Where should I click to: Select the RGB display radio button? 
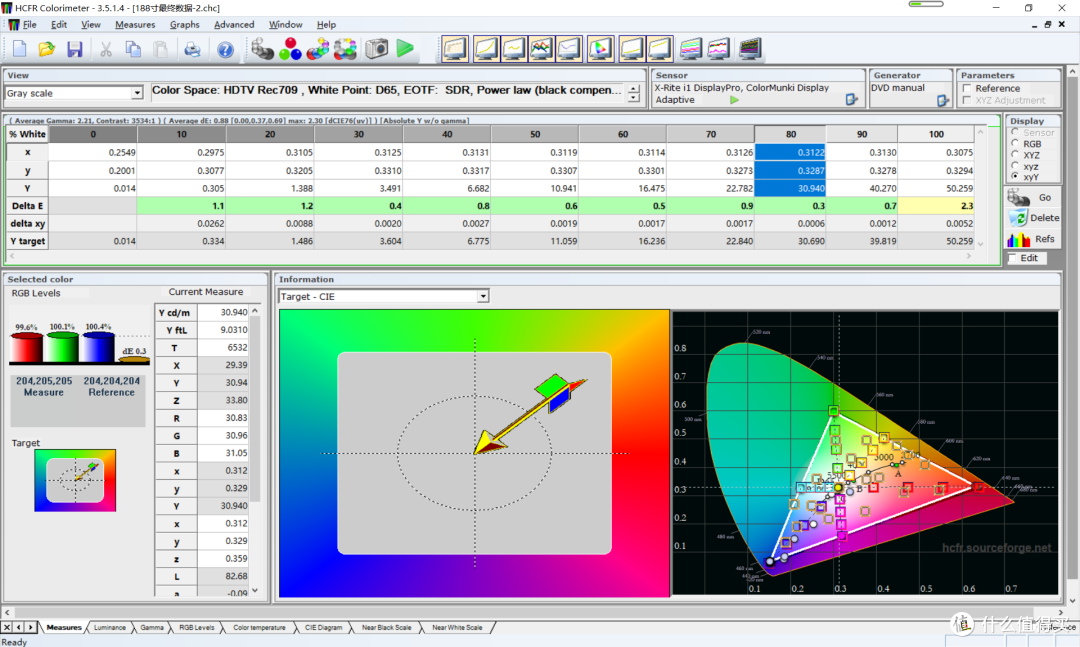(1017, 144)
